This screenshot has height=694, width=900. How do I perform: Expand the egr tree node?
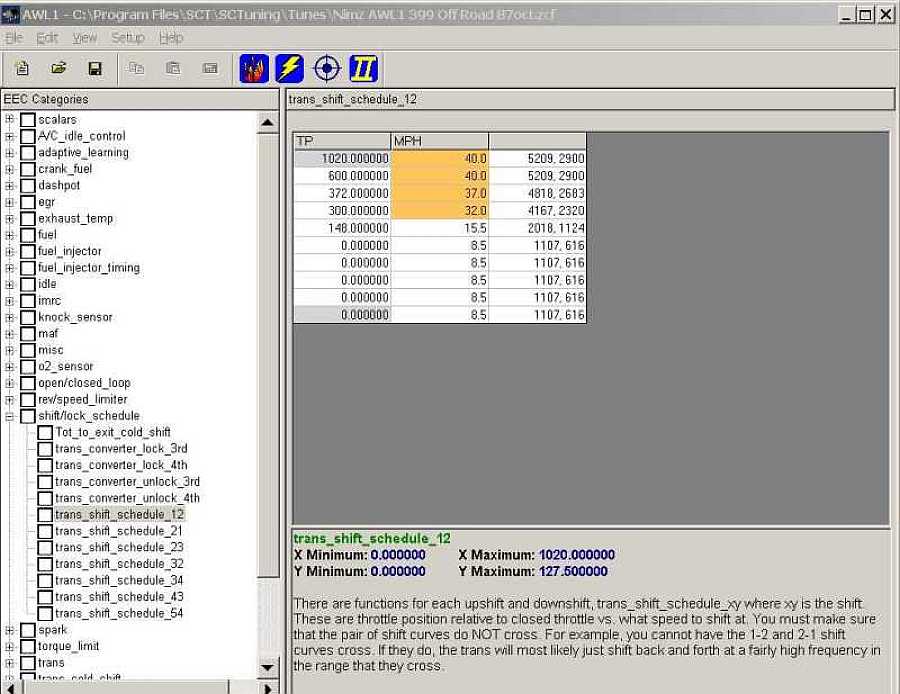9,202
